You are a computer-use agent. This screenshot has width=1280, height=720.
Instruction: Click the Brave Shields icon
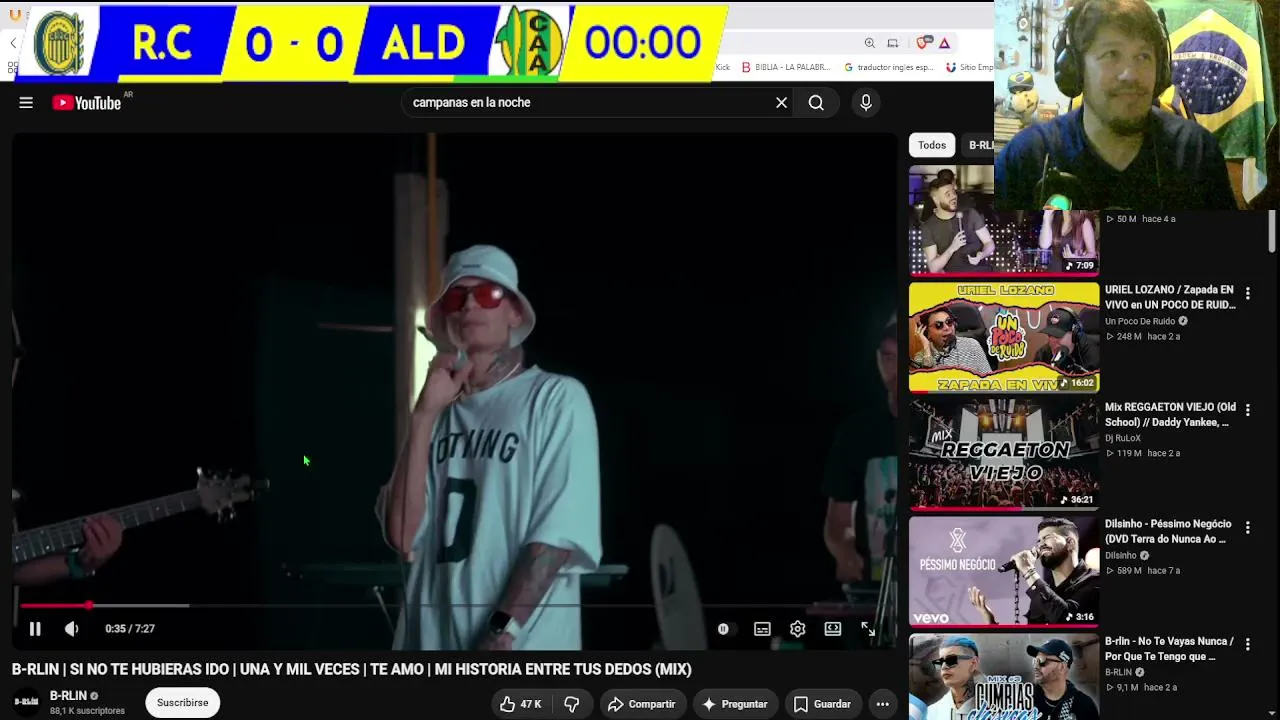click(x=925, y=43)
